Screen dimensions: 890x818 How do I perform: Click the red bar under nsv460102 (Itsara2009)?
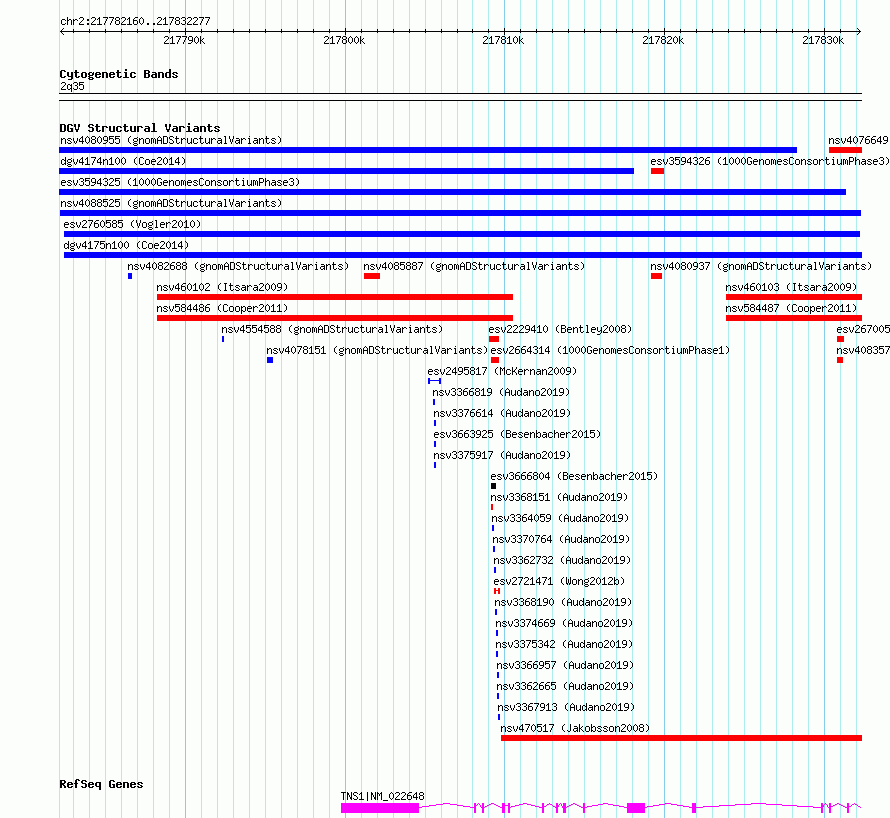click(x=335, y=297)
